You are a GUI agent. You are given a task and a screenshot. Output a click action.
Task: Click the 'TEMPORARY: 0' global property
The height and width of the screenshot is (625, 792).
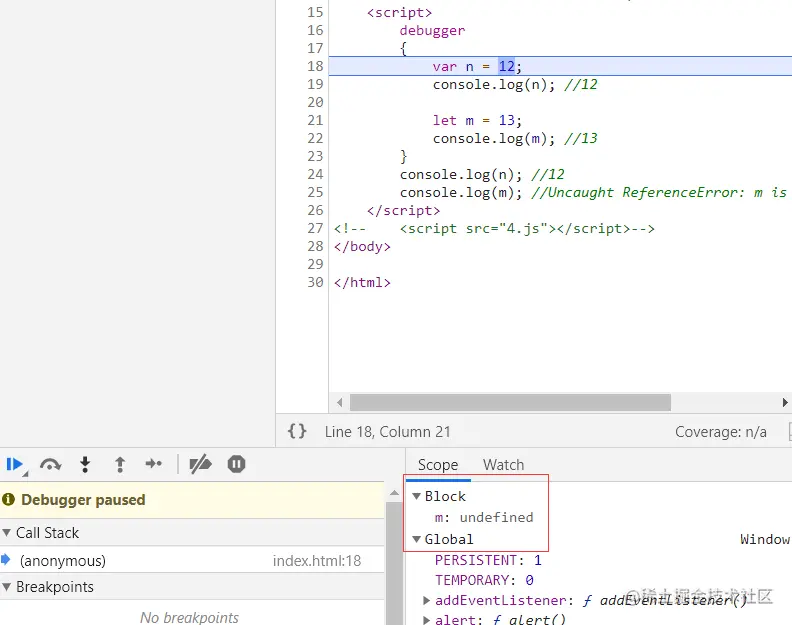click(x=484, y=580)
